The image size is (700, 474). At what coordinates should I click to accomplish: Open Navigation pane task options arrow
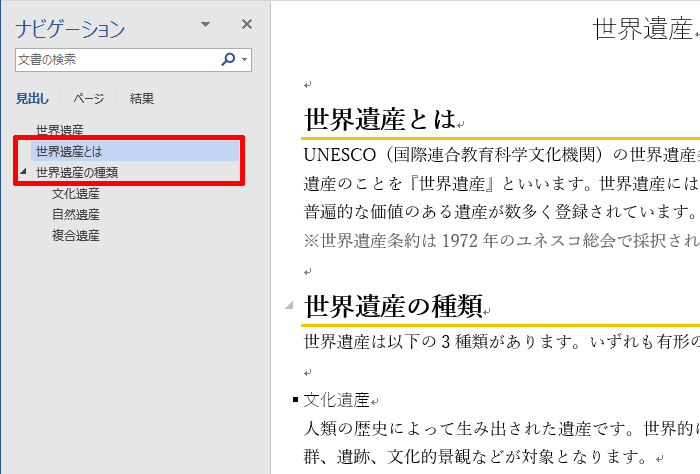[205, 24]
